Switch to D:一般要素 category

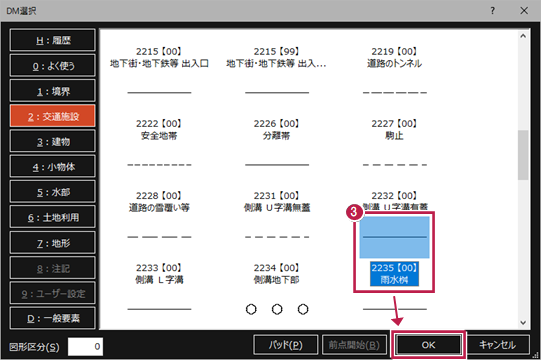pyautogui.click(x=52, y=318)
